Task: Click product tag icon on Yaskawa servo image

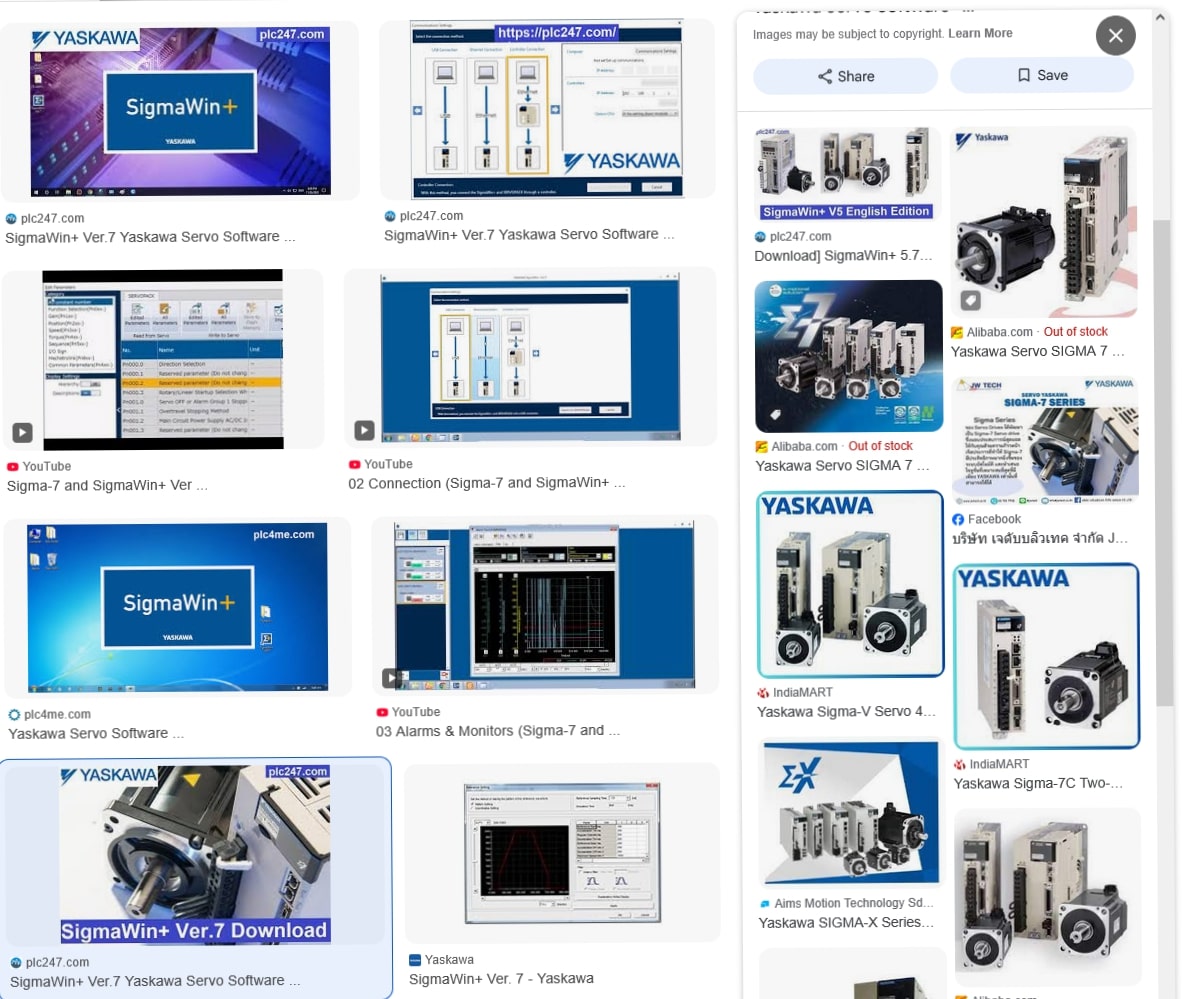Action: click(x=970, y=300)
